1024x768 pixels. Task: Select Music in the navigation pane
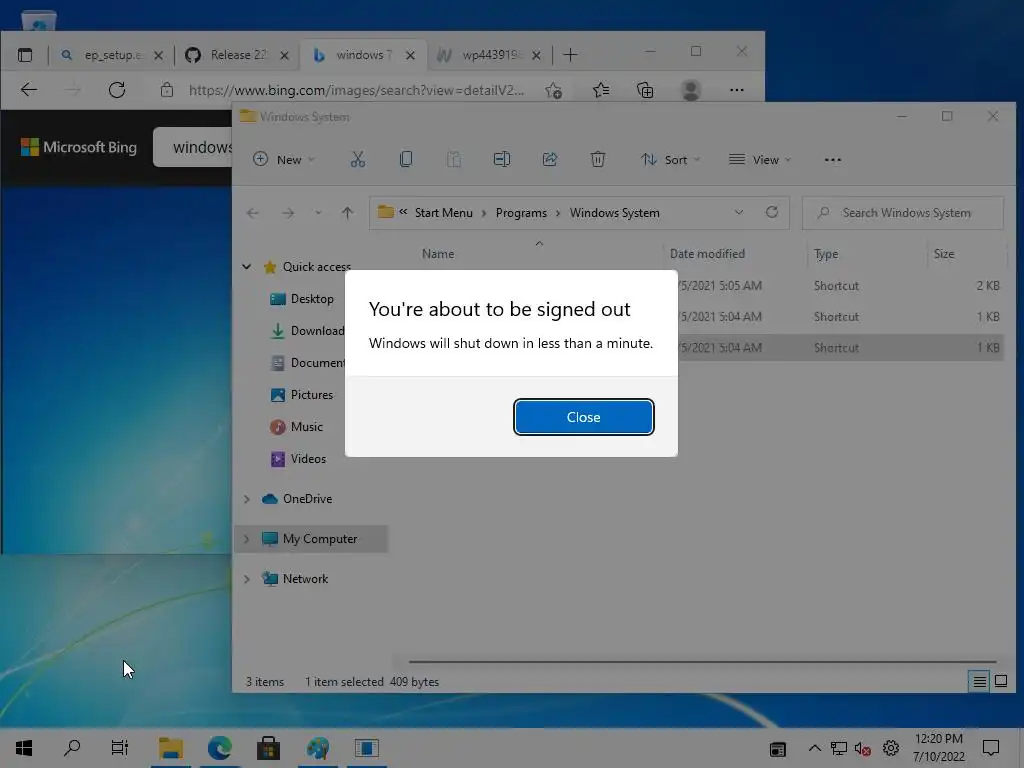pyautogui.click(x=306, y=426)
